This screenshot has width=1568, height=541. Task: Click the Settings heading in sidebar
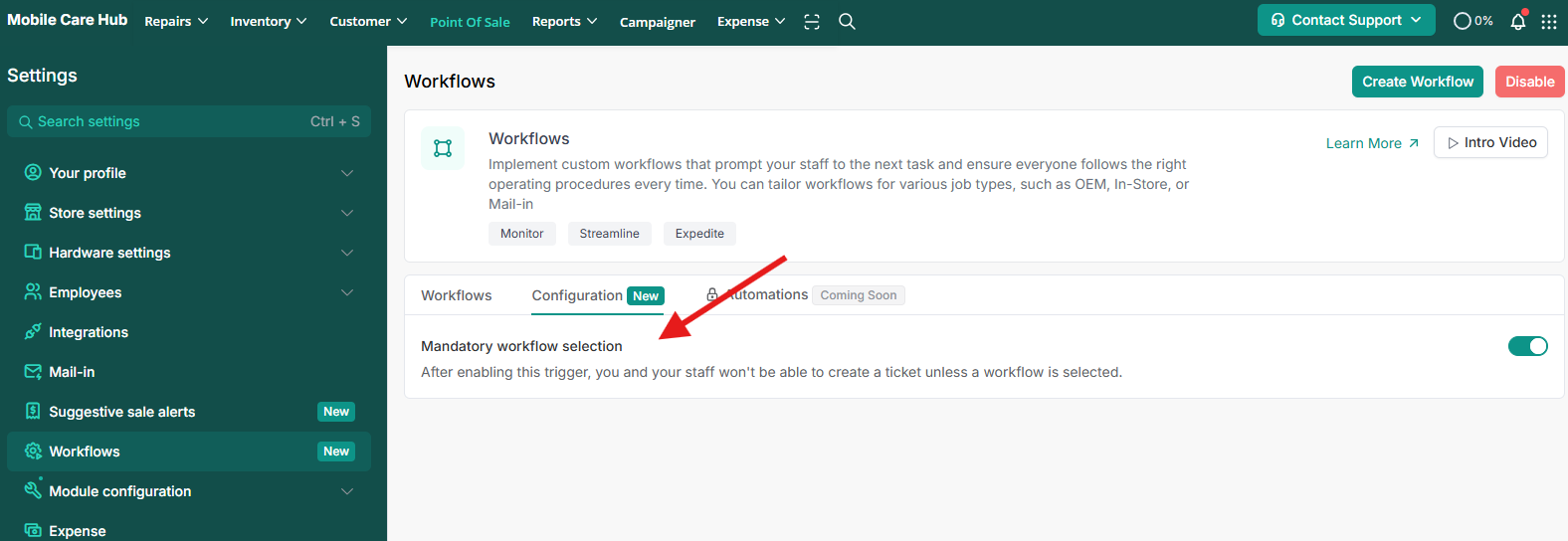(42, 76)
